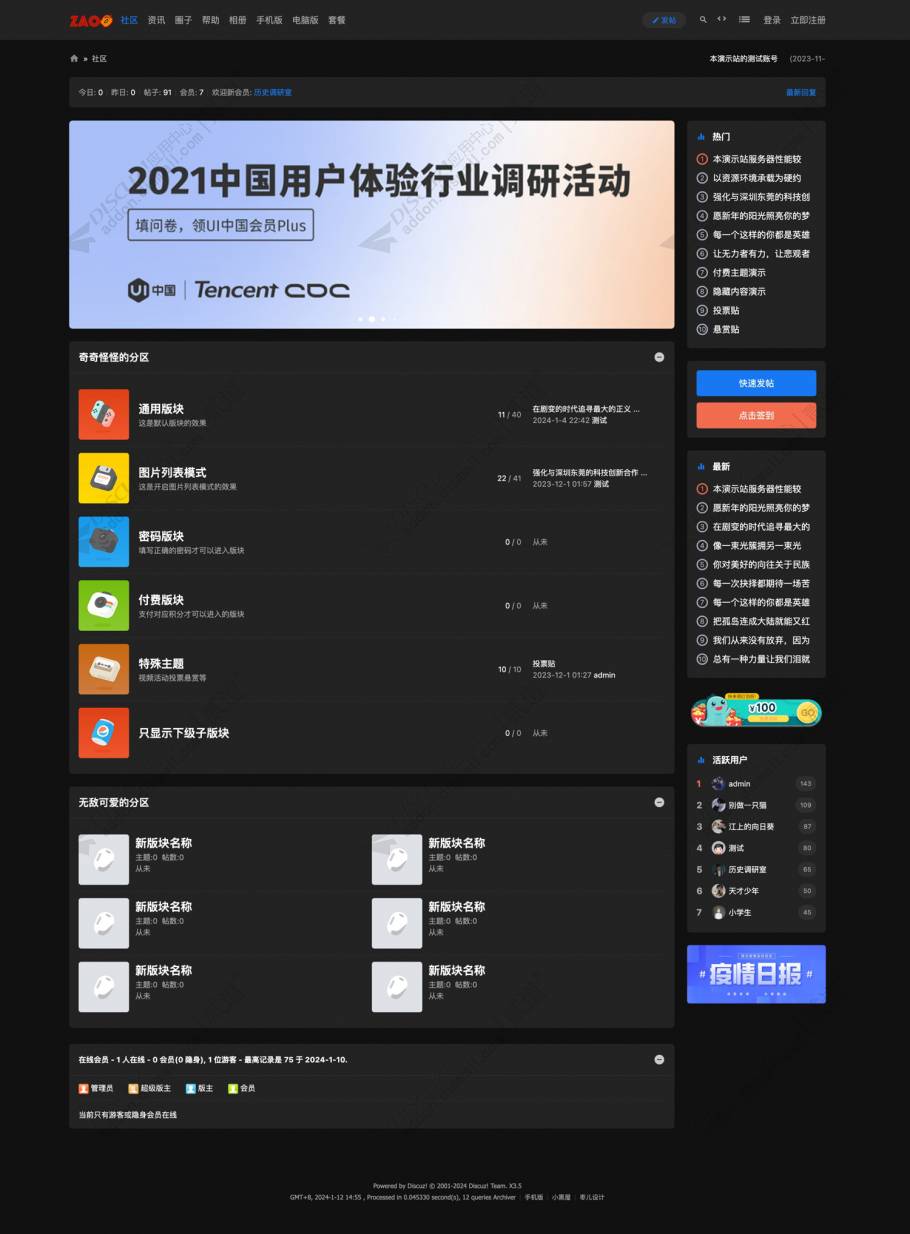Open the list menu icon in header
Image resolution: width=910 pixels, height=1234 pixels.
744,19
